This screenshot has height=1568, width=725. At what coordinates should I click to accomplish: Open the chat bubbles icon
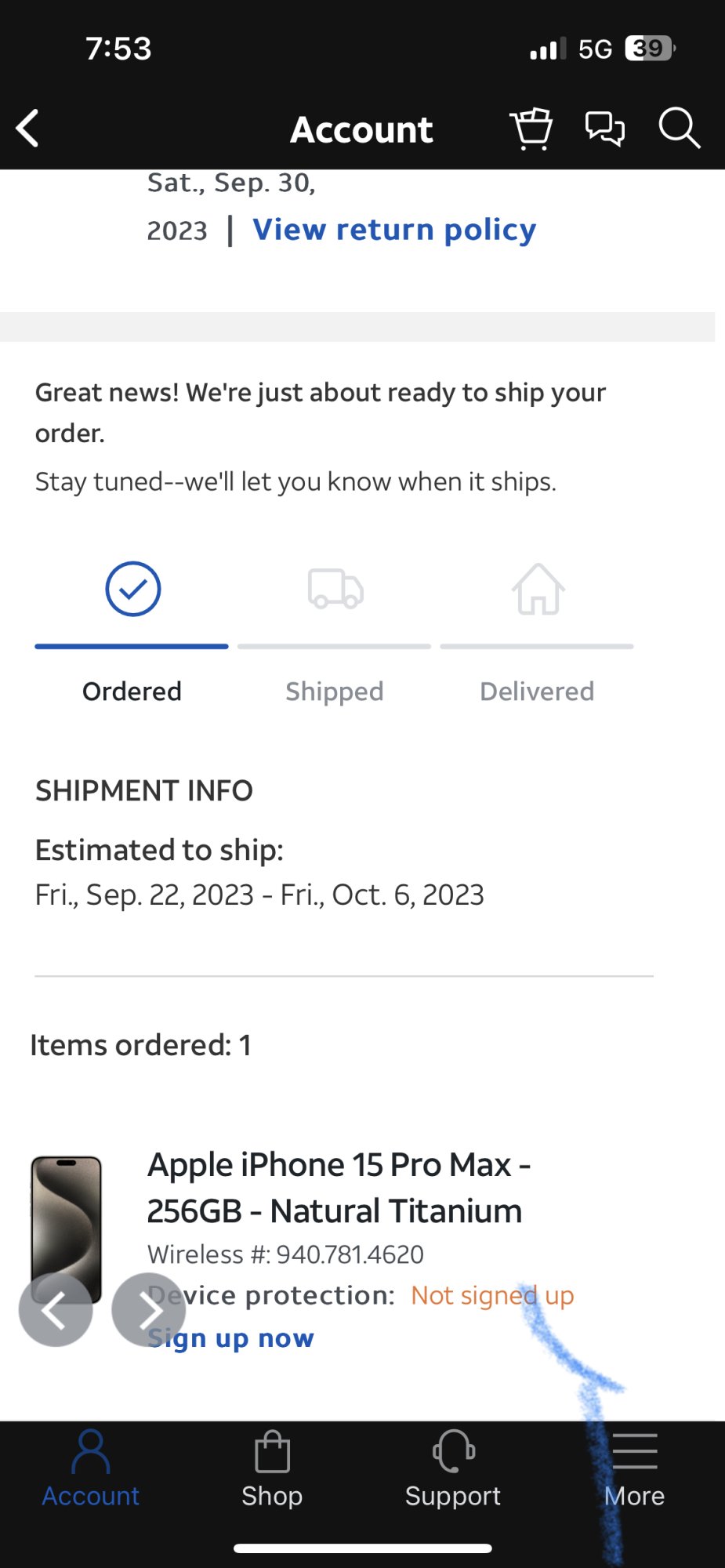[x=604, y=129]
